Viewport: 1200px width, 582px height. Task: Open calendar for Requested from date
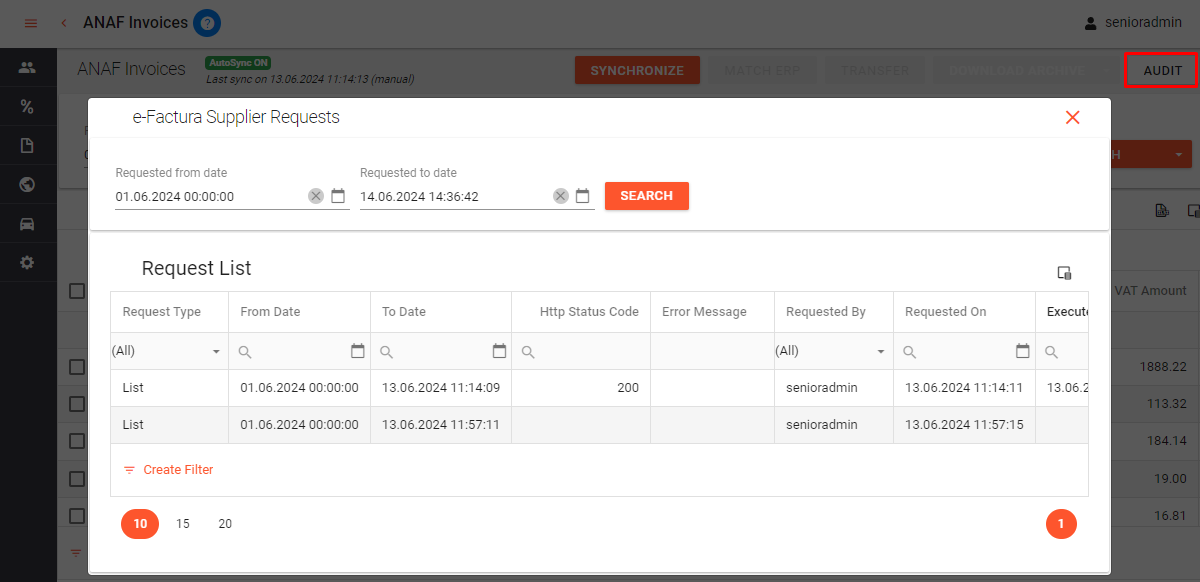pos(338,196)
